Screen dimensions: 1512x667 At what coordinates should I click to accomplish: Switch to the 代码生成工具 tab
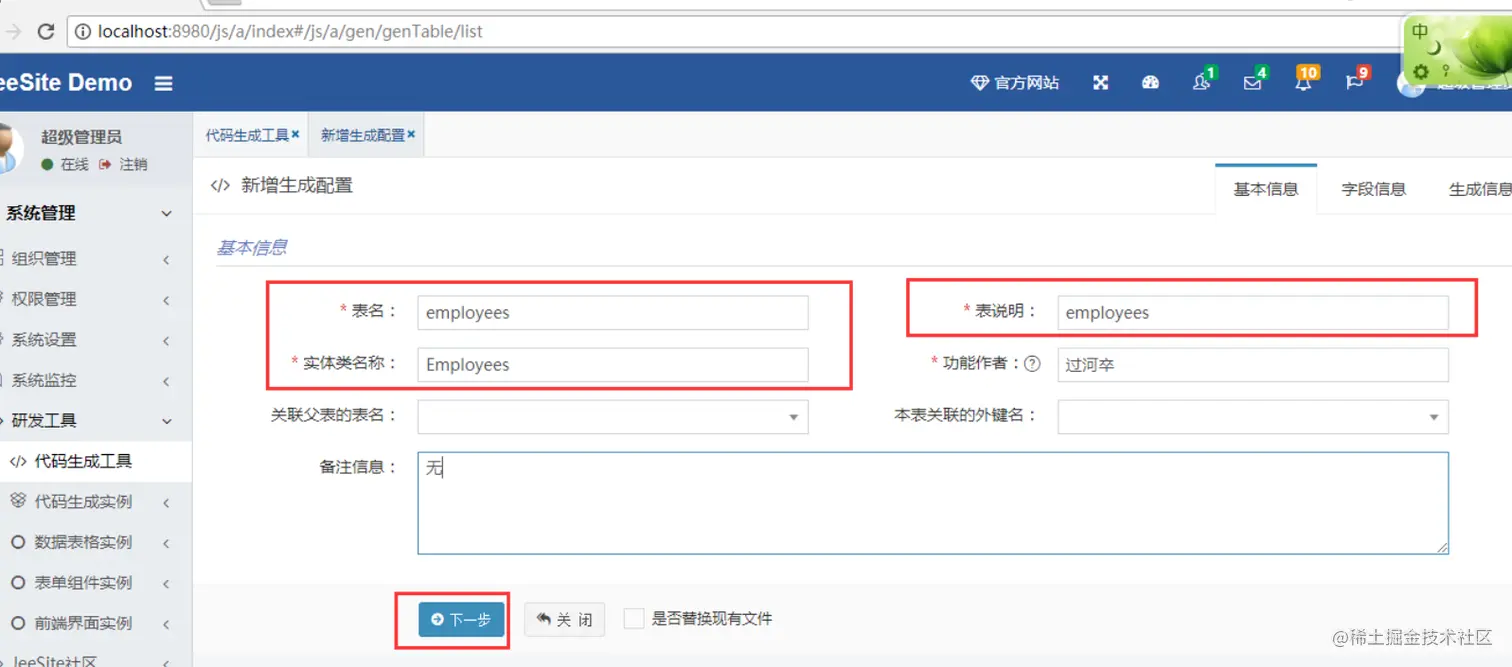coord(247,135)
